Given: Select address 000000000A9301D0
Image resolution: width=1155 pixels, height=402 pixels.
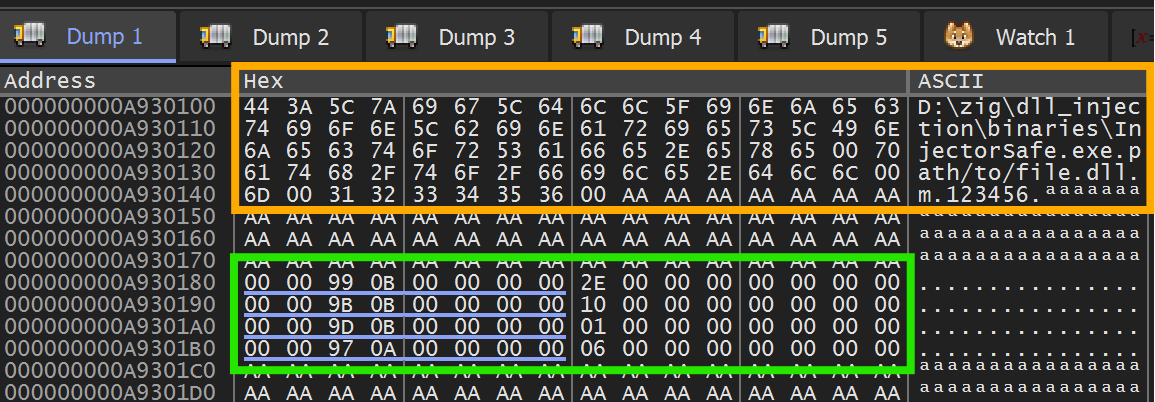Looking at the screenshot, I should 110,391.
